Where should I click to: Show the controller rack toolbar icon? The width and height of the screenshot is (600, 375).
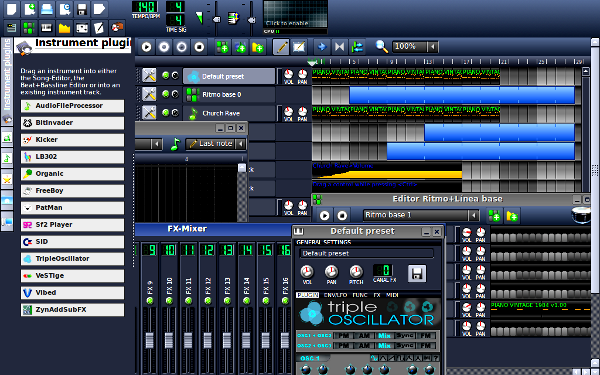(x=117, y=28)
